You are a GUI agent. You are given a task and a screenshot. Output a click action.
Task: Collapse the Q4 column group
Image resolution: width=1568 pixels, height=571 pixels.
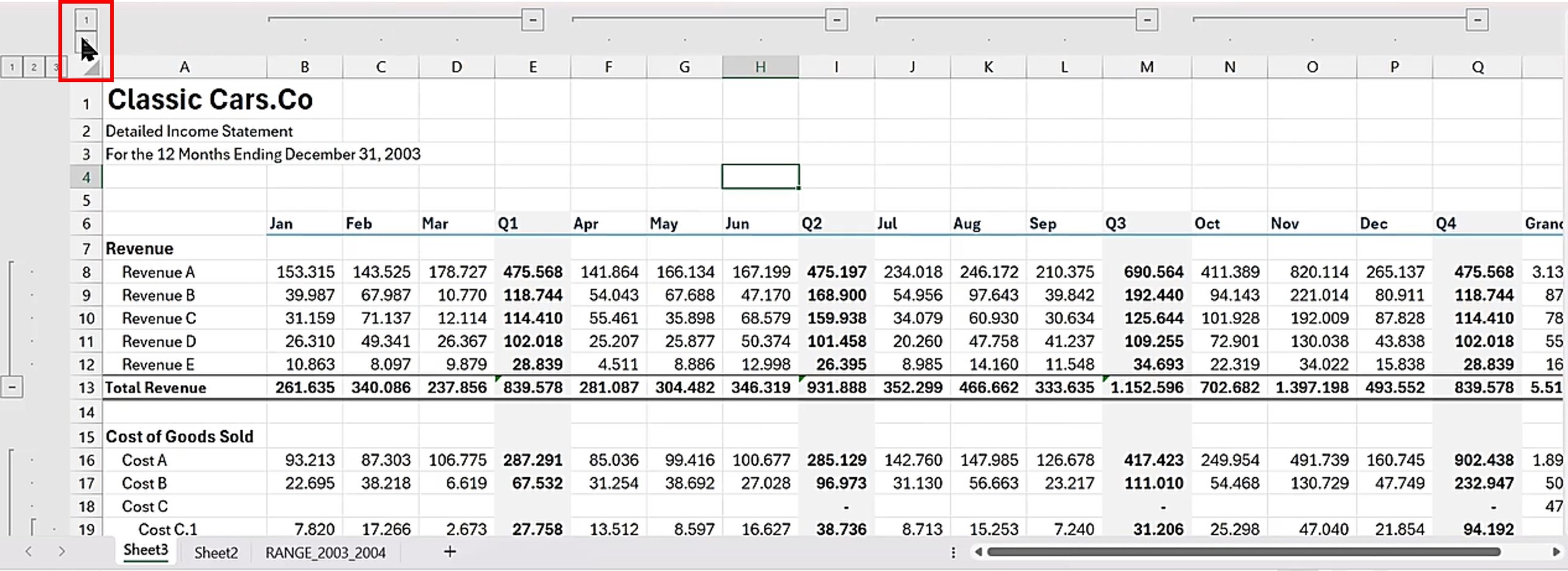coord(1477,20)
